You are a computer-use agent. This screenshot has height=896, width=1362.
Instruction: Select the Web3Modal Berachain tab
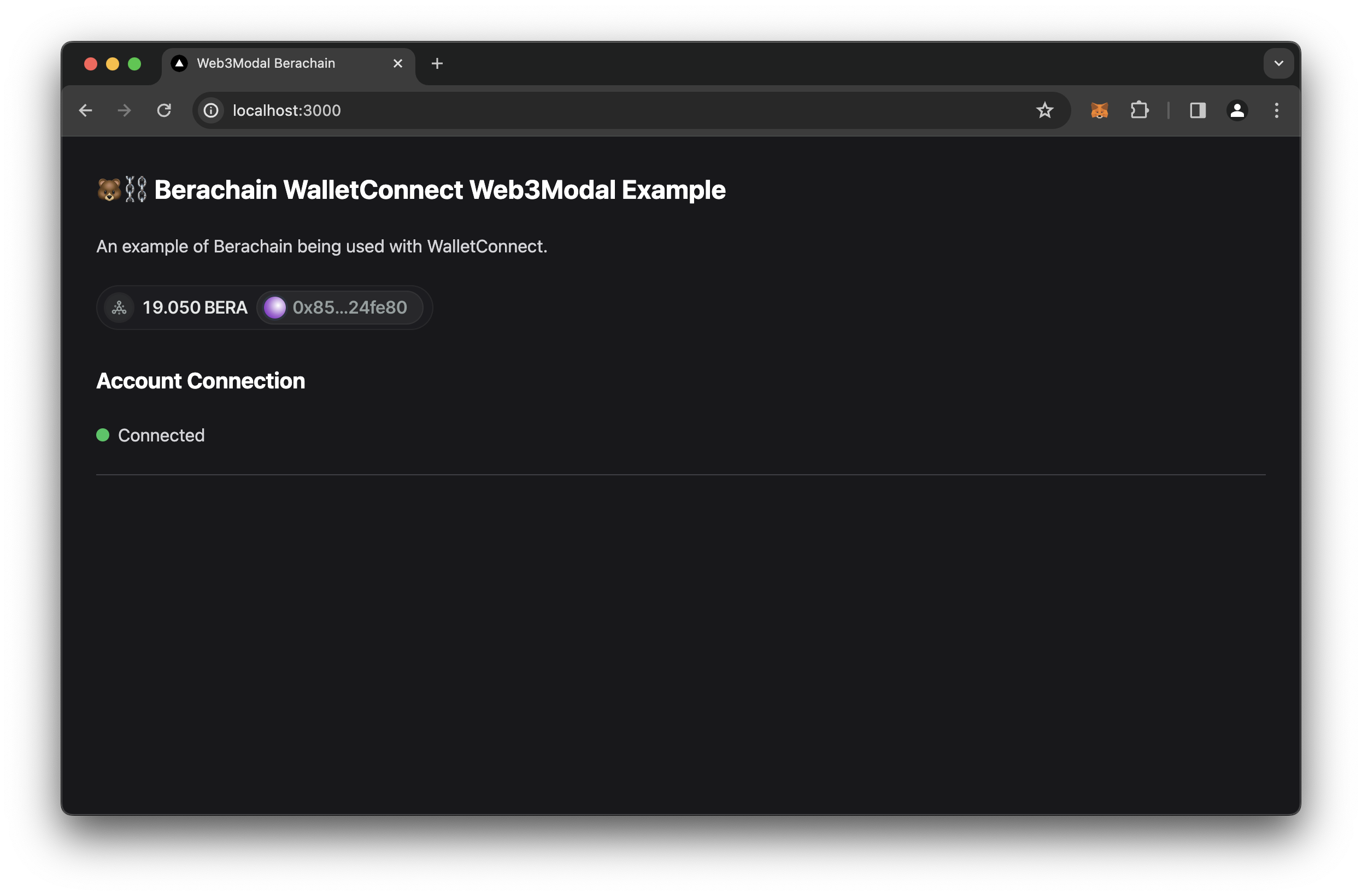pyautogui.click(x=264, y=62)
